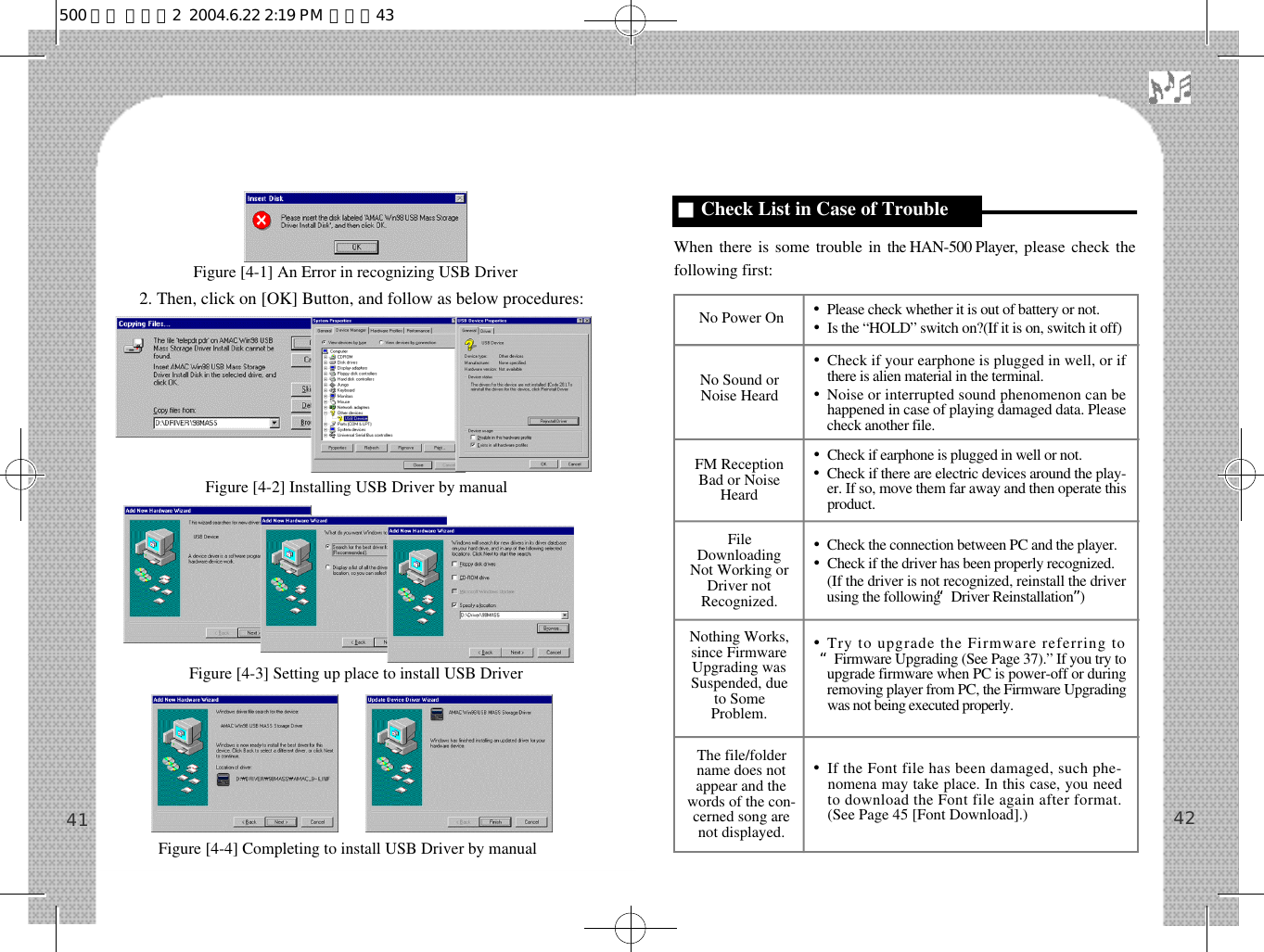
Task: Expand the CDROM node in device tree
Action: coord(326,357)
